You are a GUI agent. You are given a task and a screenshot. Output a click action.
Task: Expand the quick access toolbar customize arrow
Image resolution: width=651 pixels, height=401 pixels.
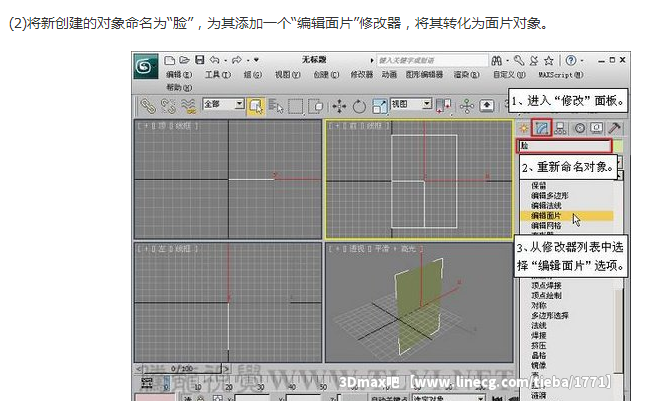tap(257, 60)
